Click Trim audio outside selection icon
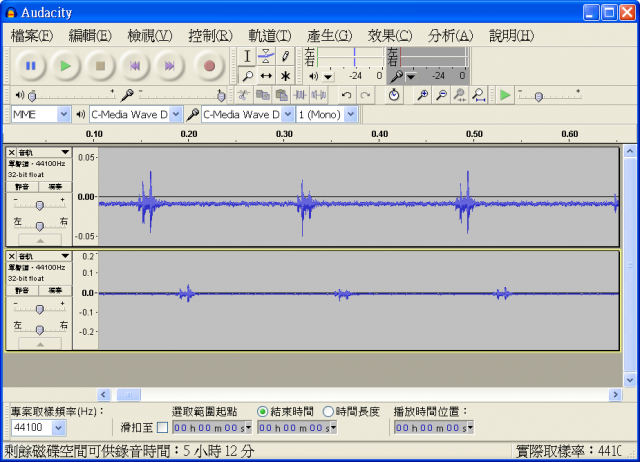The height and width of the screenshot is (462, 640). (300, 96)
